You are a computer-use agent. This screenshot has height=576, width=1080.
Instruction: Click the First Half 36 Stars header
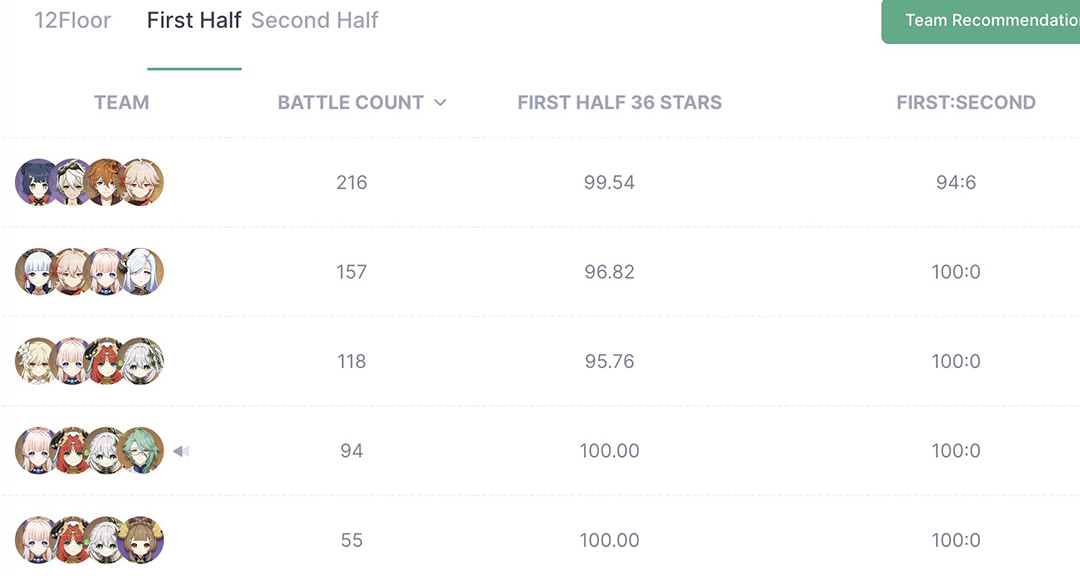[x=619, y=103]
